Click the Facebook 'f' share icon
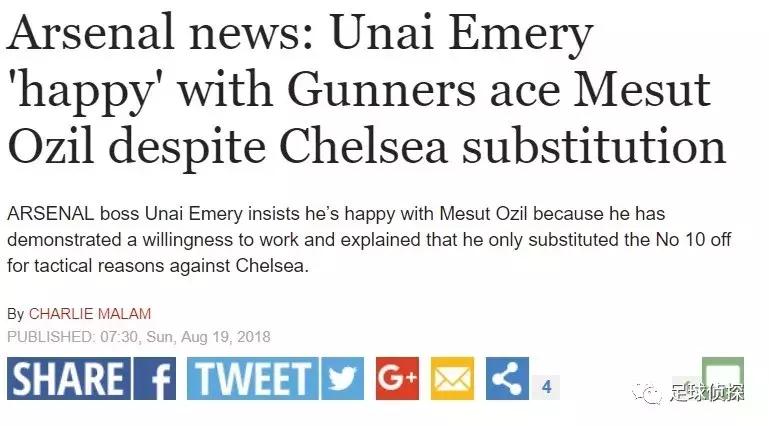This screenshot has width=769, height=426. click(156, 379)
